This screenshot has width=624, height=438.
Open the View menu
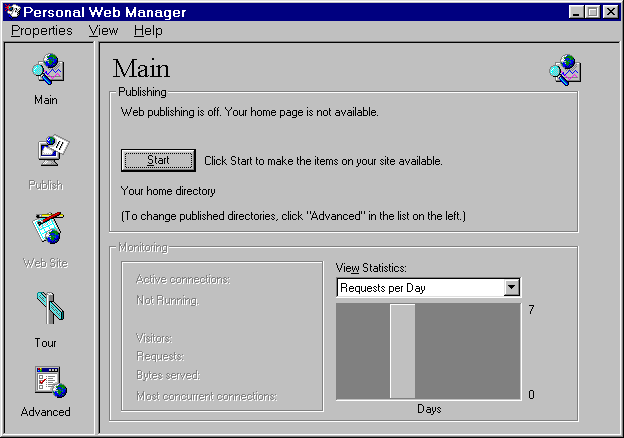tap(103, 31)
